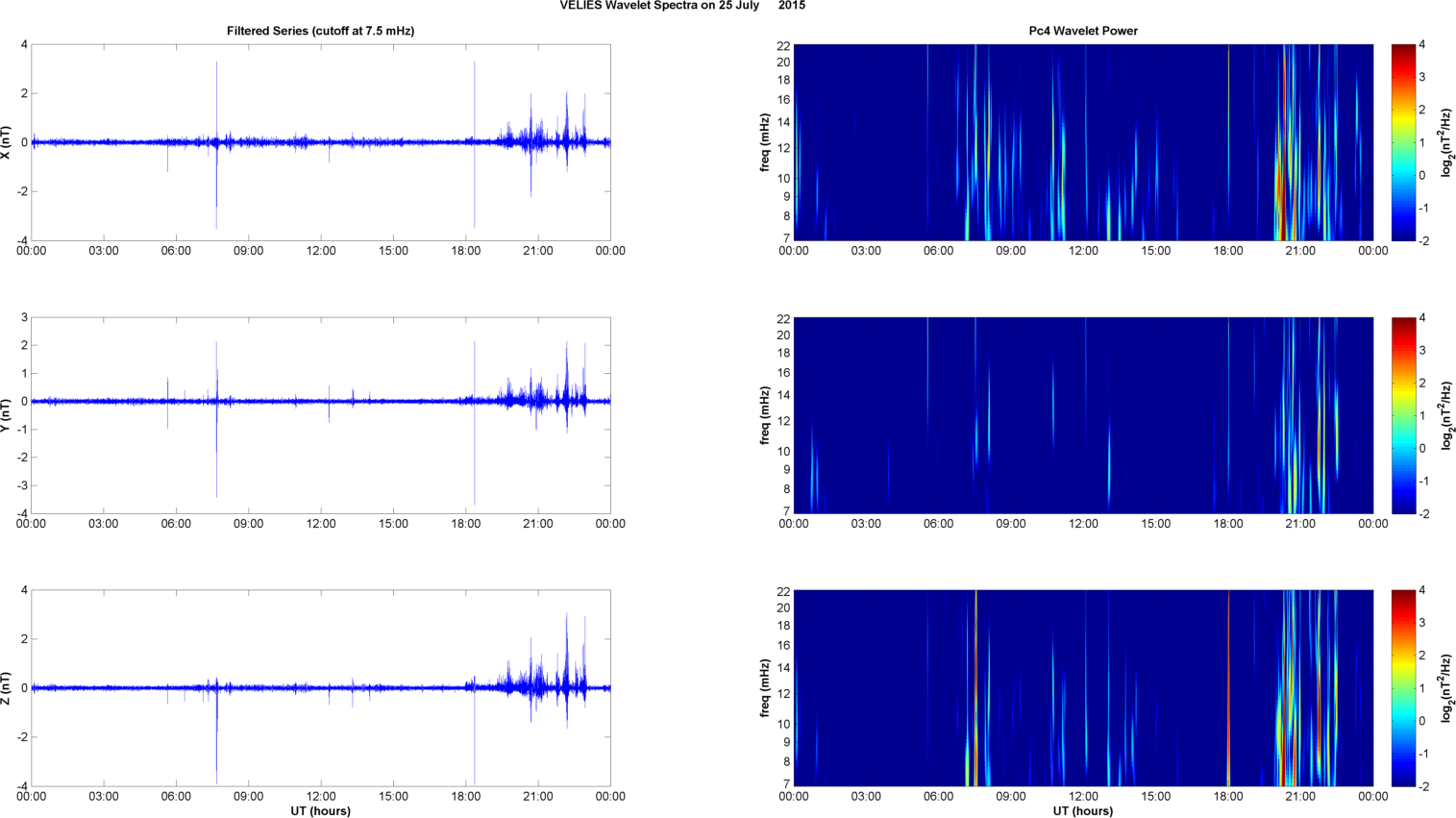The width and height of the screenshot is (1456, 818).
Task: Click the colorbar beside the top spectrogram
Action: coord(1403,142)
